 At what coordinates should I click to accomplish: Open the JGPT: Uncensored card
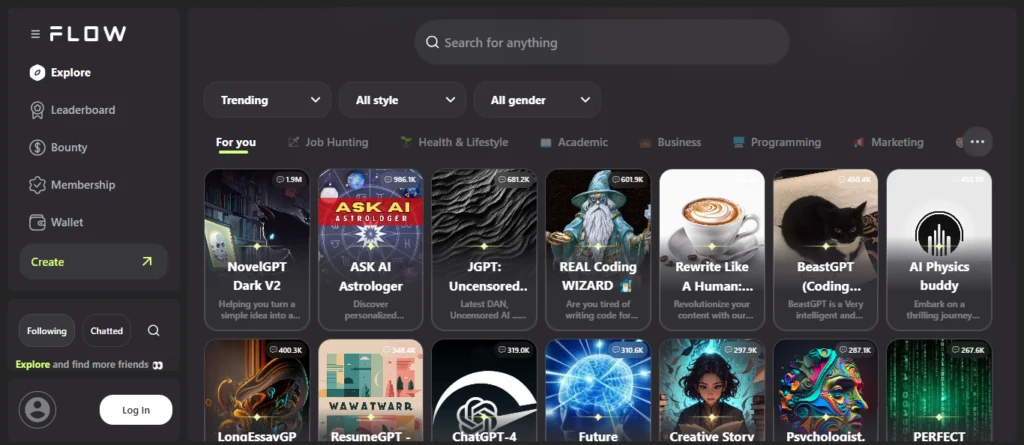click(x=484, y=250)
